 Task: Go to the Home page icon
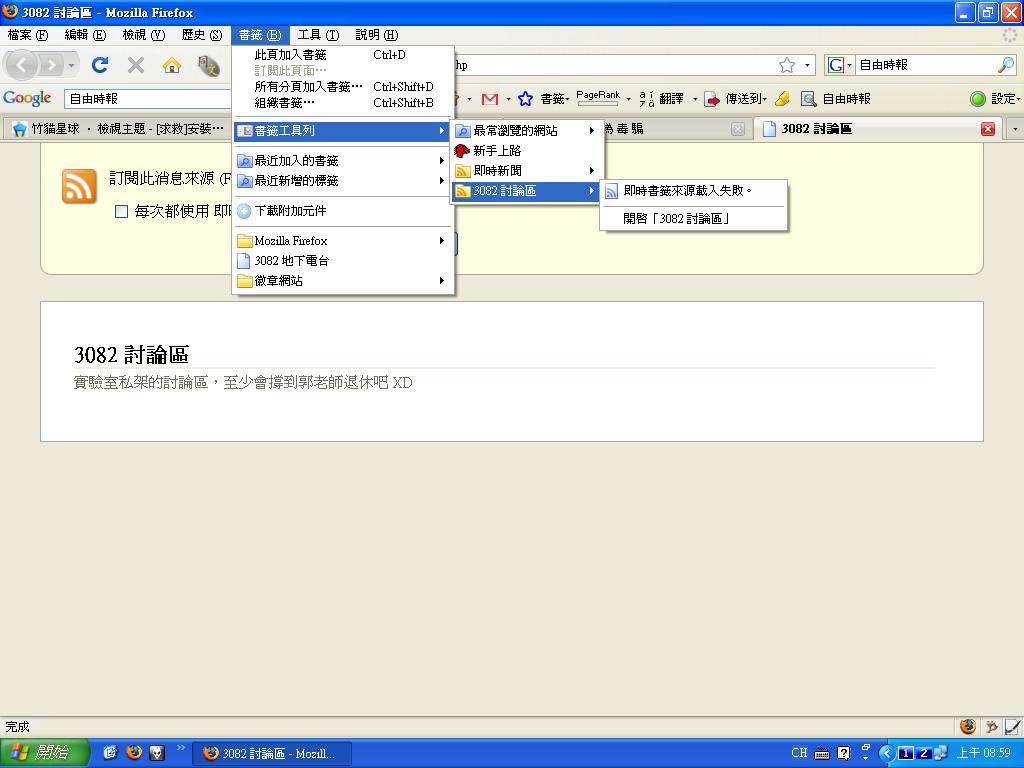coord(172,65)
